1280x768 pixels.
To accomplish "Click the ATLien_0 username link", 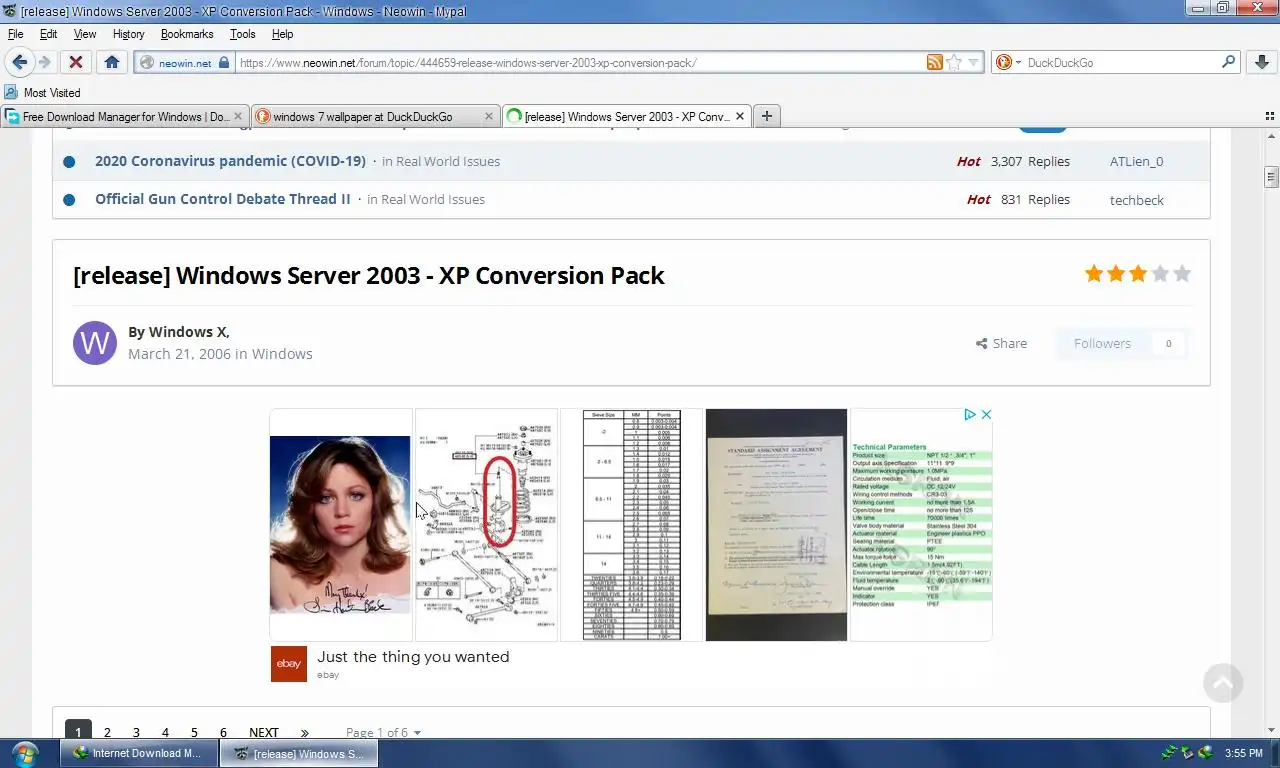I will pos(1136,161).
